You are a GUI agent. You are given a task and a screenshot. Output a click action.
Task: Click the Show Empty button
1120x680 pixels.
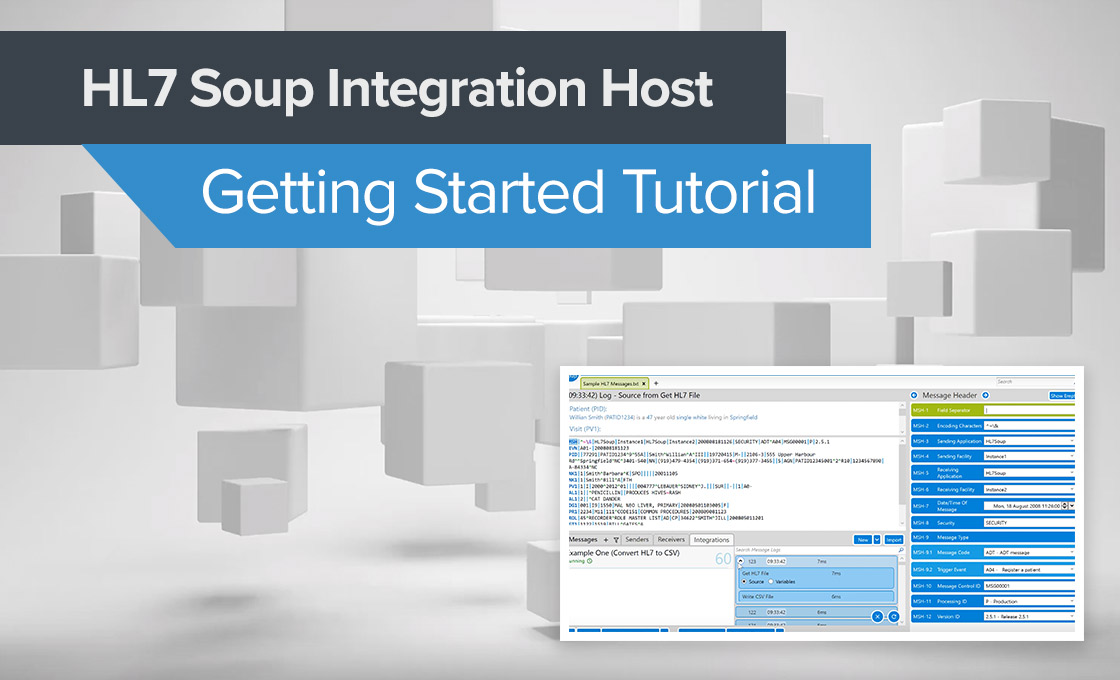[x=1061, y=396]
